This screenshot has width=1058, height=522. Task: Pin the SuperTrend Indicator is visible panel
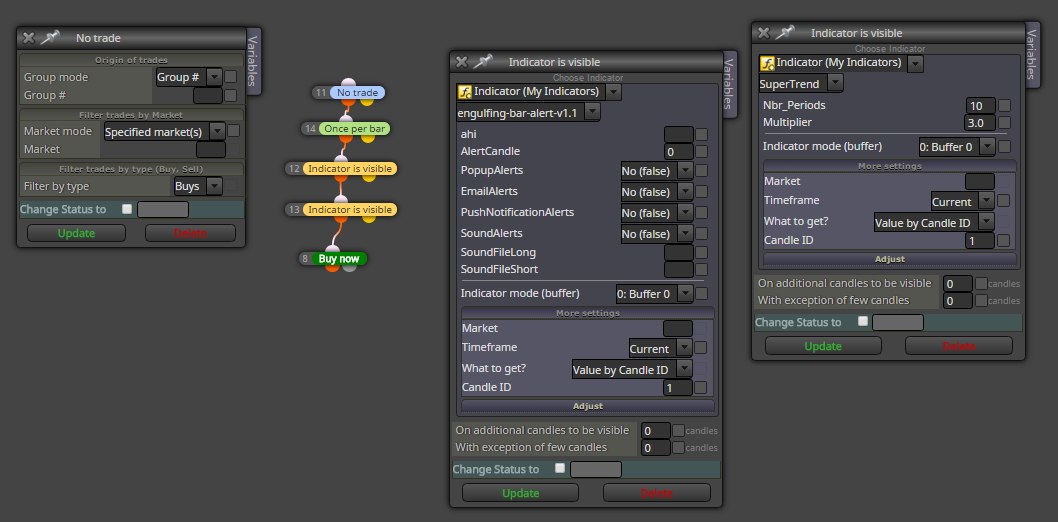(785, 33)
